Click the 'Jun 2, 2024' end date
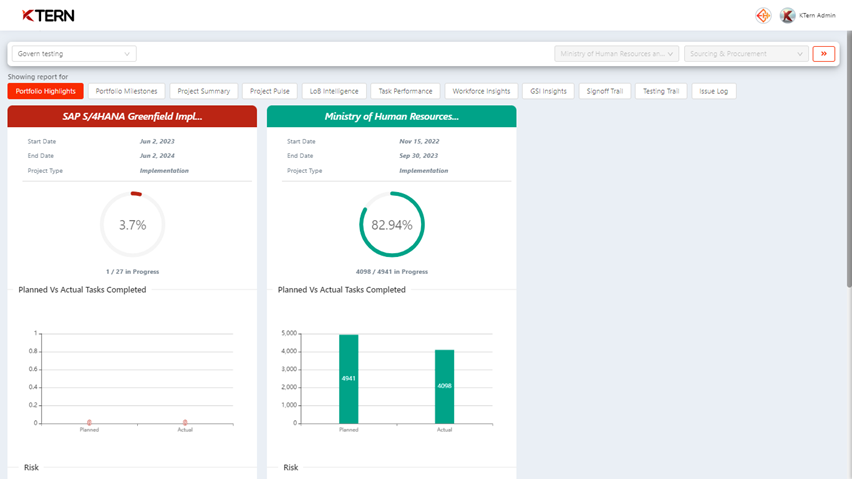852x479 pixels. point(157,156)
